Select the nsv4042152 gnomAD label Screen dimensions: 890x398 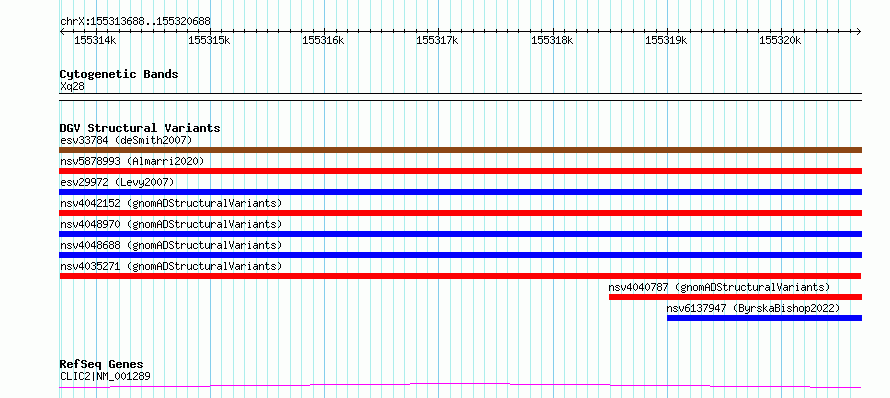[171, 203]
